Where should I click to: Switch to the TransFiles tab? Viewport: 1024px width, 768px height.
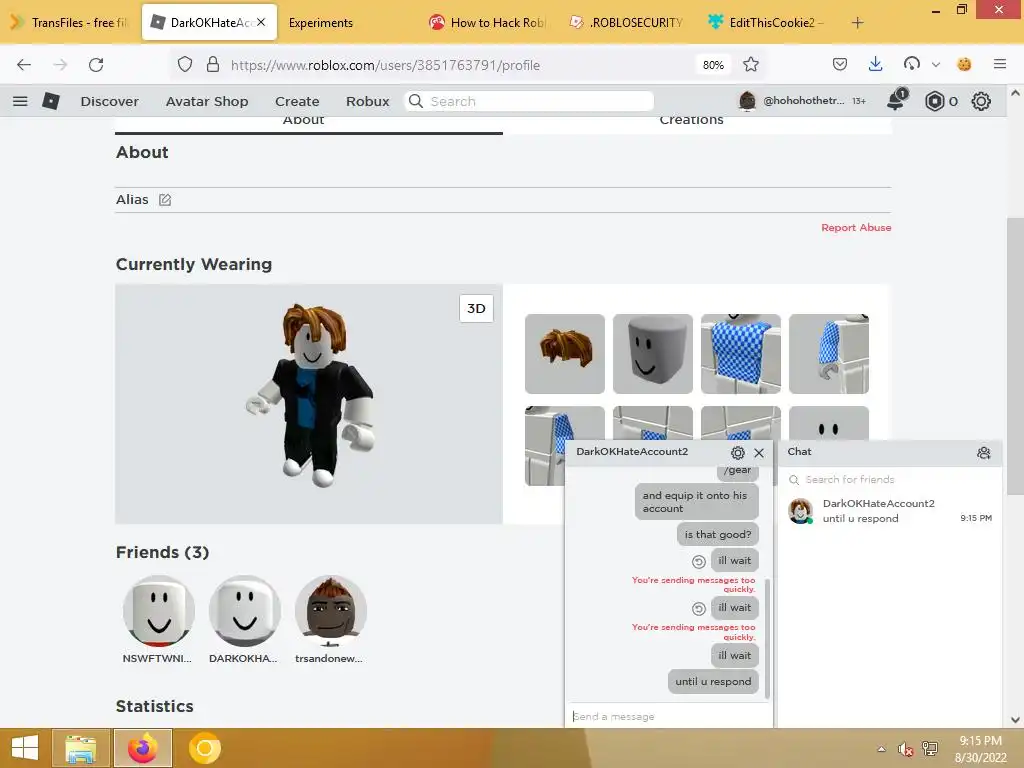(x=71, y=23)
